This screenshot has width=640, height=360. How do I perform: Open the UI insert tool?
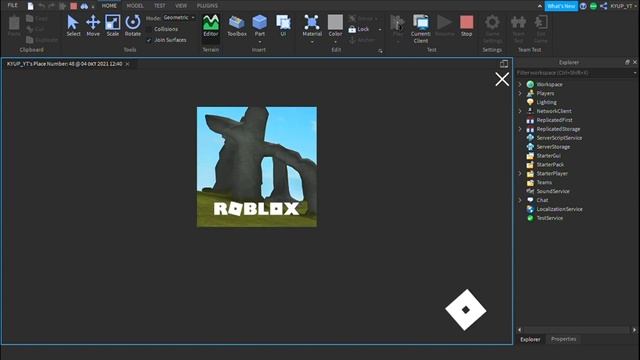click(283, 25)
